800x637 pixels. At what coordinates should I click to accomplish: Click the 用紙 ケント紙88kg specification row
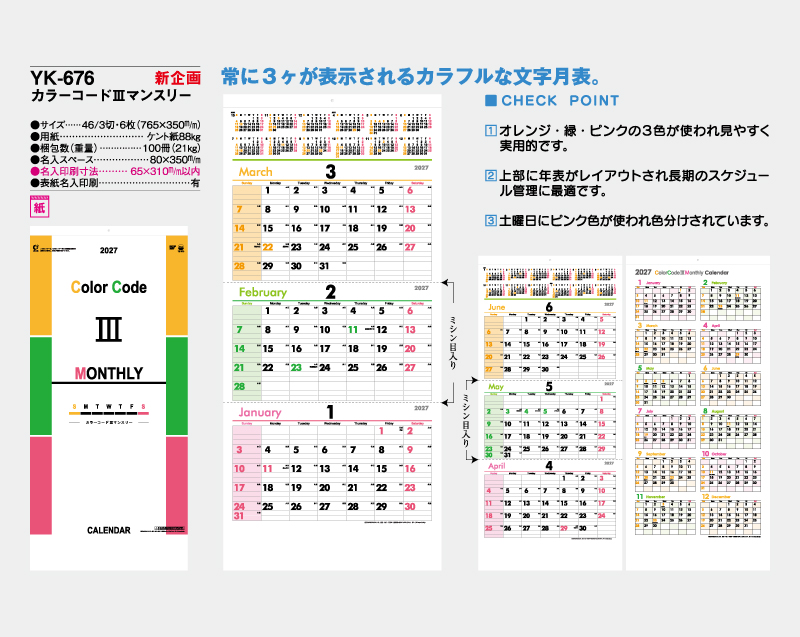click(115, 137)
